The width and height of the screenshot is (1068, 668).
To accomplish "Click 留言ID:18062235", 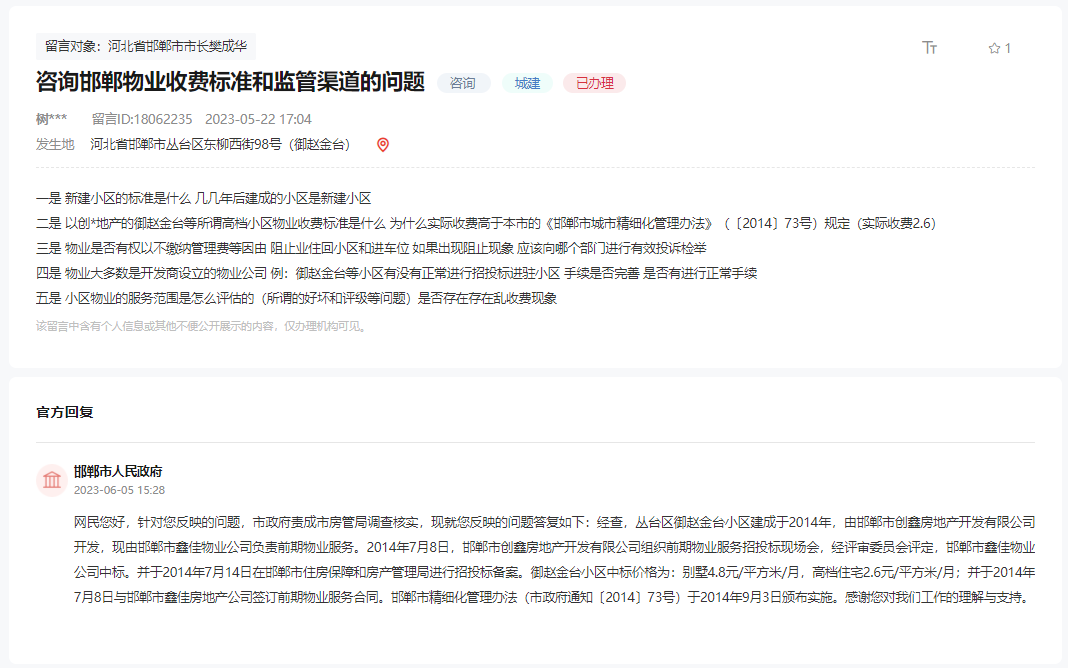I will [142, 119].
